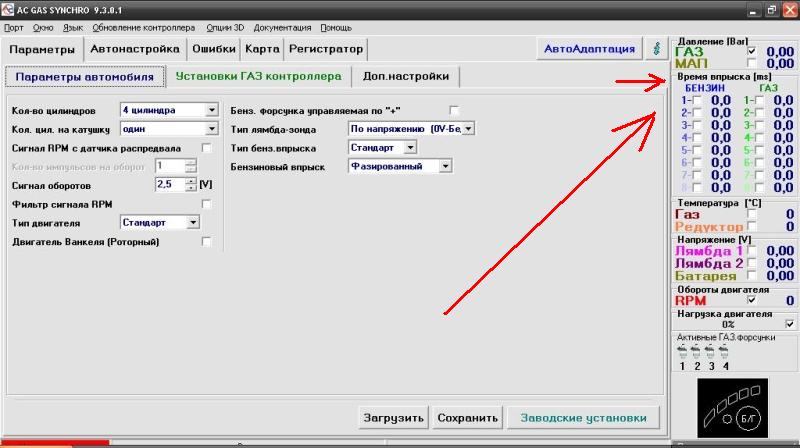Enable Фильтр сигнала RPM checkbox

coord(207,204)
